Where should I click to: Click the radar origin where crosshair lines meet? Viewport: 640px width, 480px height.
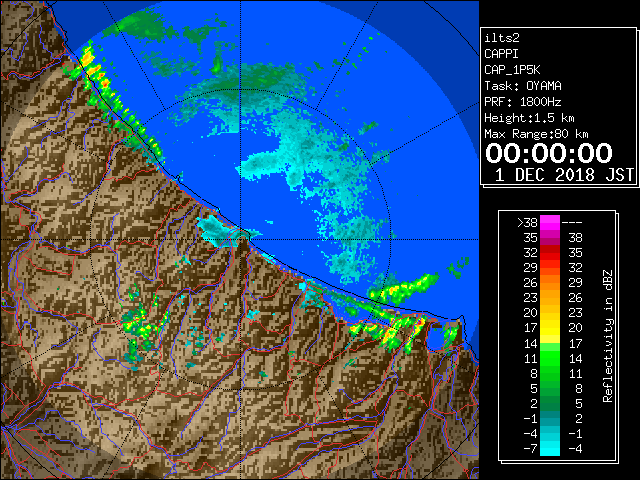[x=240, y=240]
